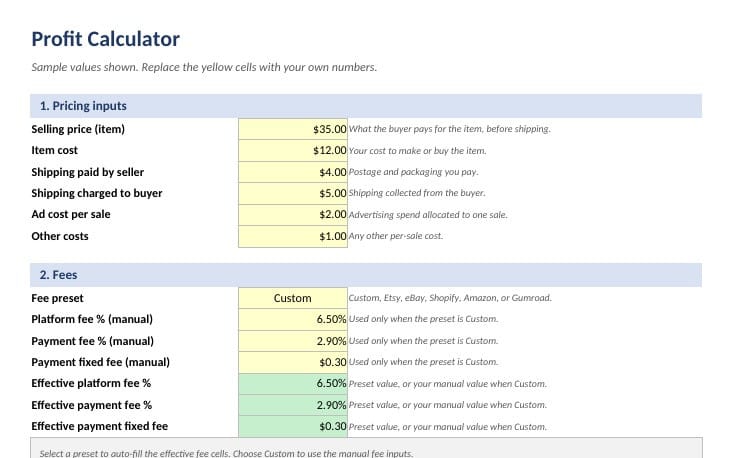This screenshot has width=733, height=458.
Task: Click the note 'Any other per-sale cost'
Action: (x=395, y=236)
